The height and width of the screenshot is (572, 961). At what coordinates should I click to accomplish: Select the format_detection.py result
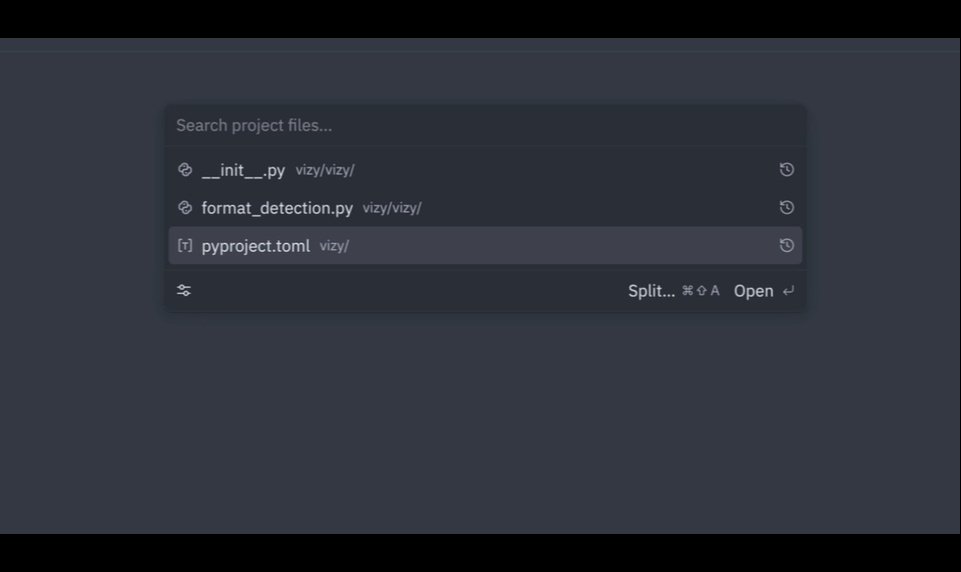click(x=485, y=208)
